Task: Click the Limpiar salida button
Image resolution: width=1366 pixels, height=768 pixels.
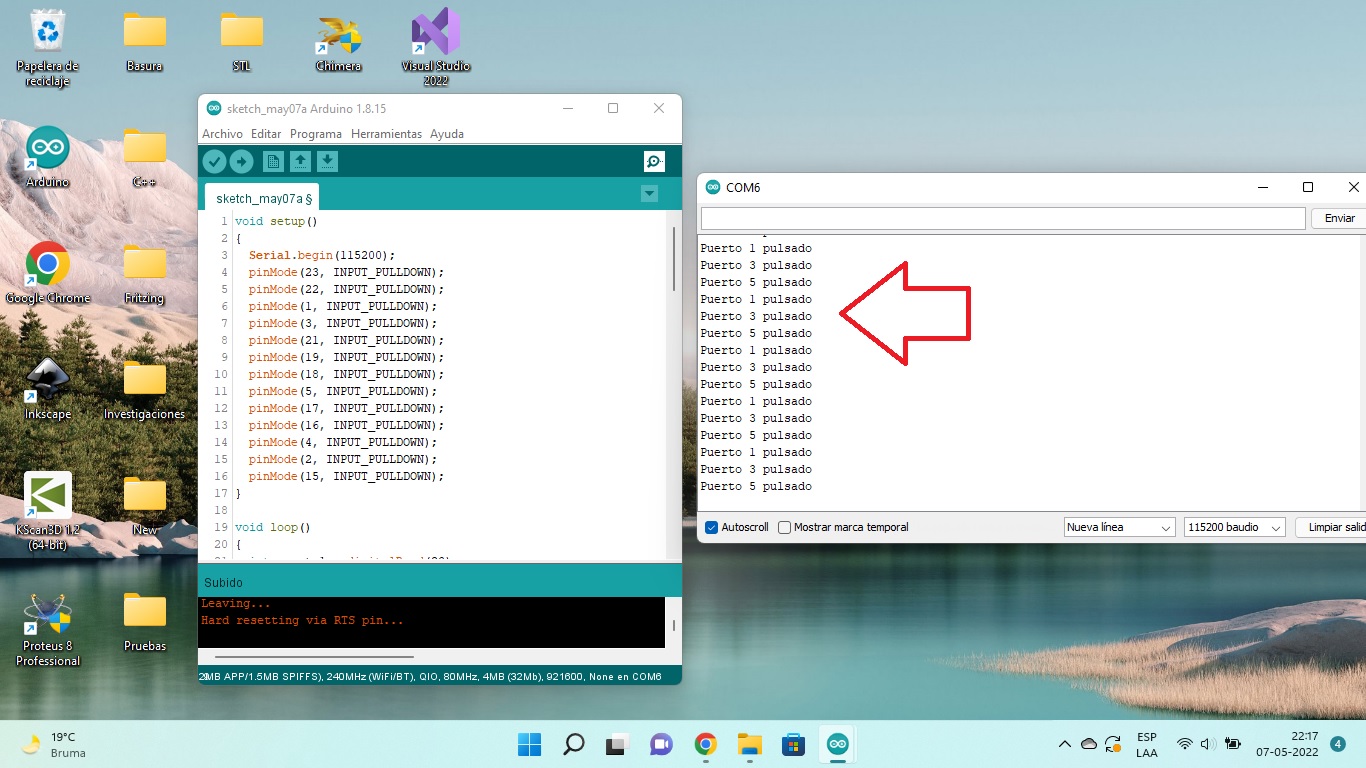Action: (x=1331, y=527)
